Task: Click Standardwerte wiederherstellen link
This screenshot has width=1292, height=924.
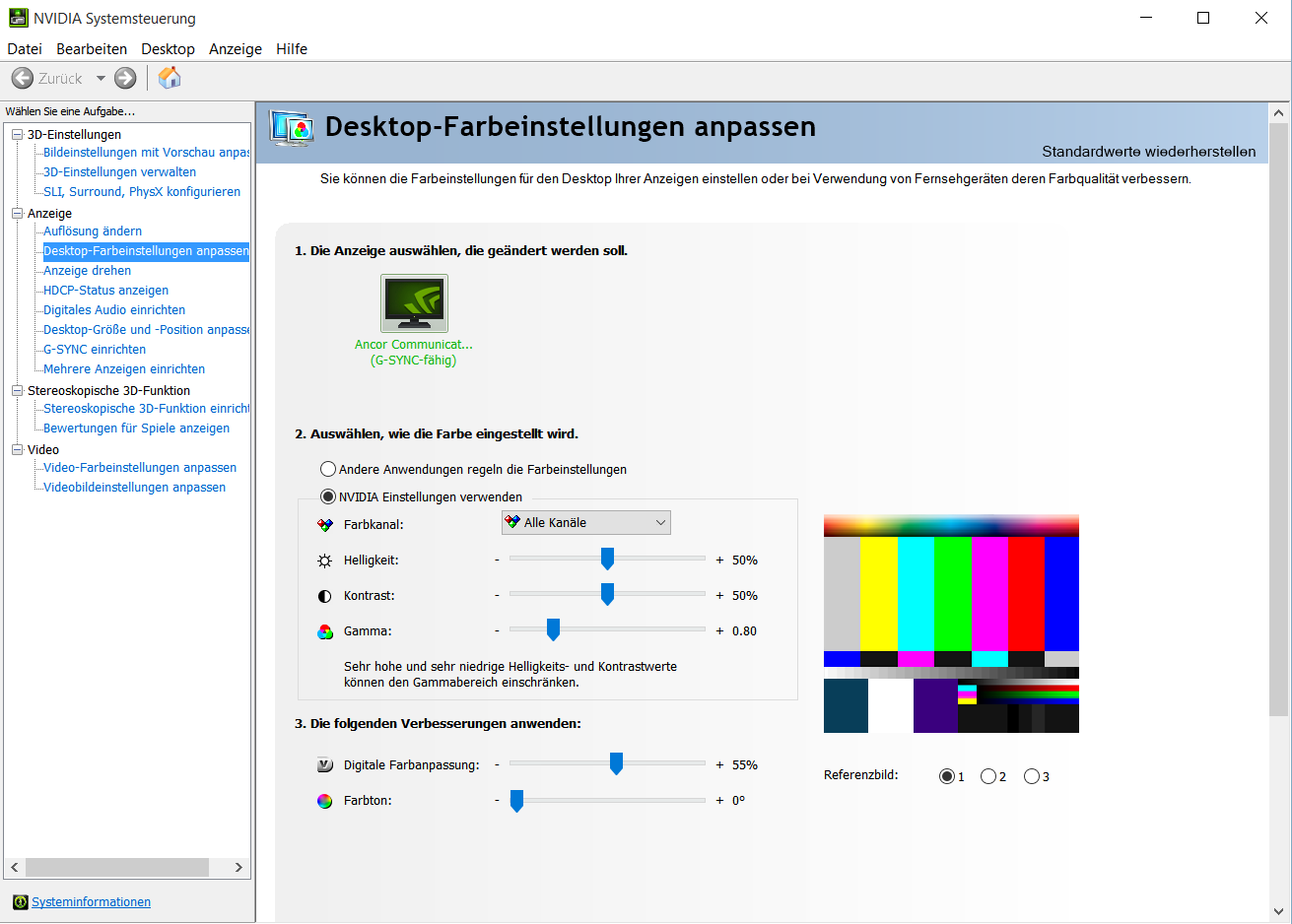Action: (x=1149, y=152)
